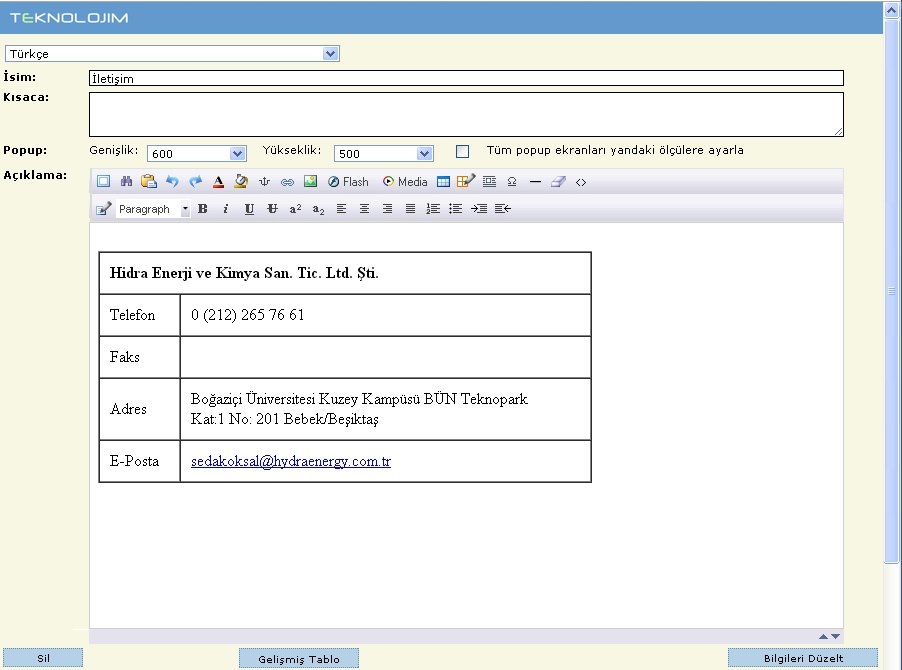This screenshot has height=670, width=902.
Task: Click the phone number cell text
Action: click(247, 315)
